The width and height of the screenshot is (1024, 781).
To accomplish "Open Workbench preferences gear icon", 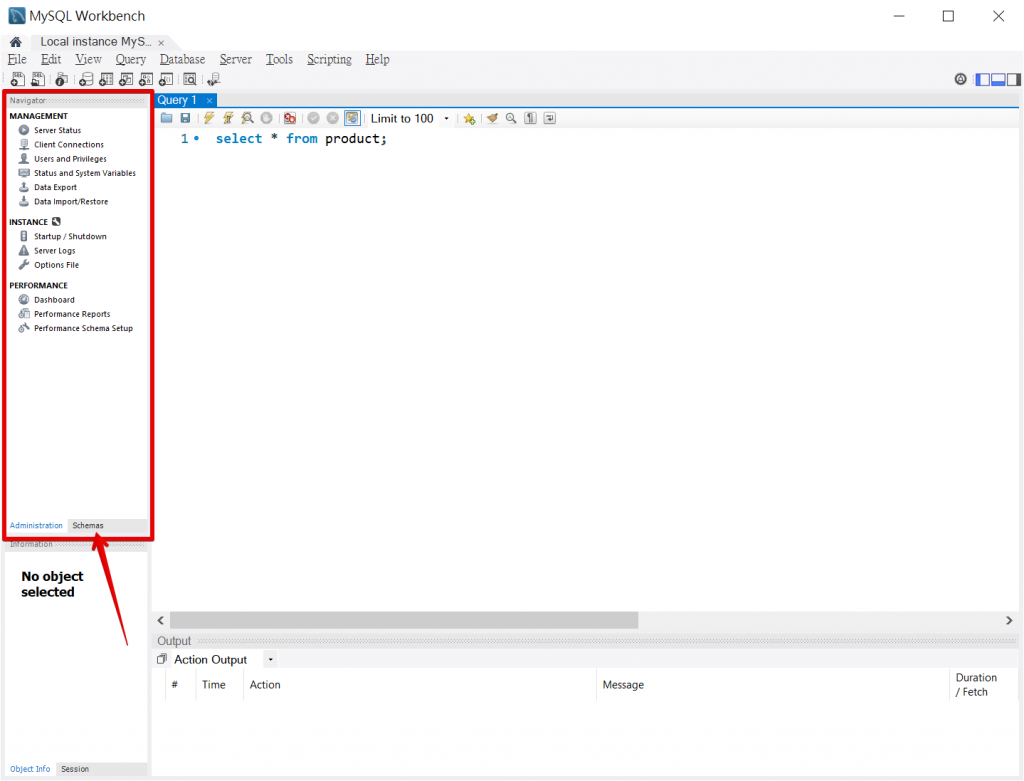I will click(x=960, y=80).
